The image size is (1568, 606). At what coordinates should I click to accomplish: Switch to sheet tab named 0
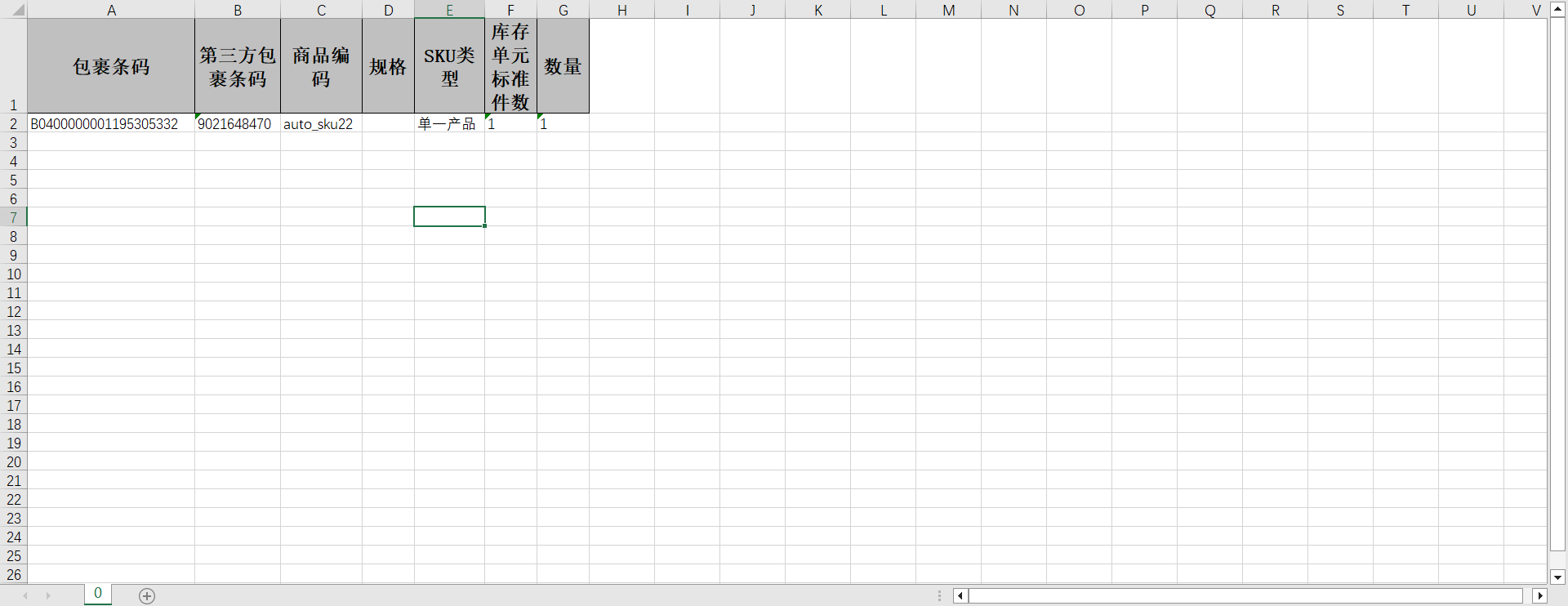point(98,594)
